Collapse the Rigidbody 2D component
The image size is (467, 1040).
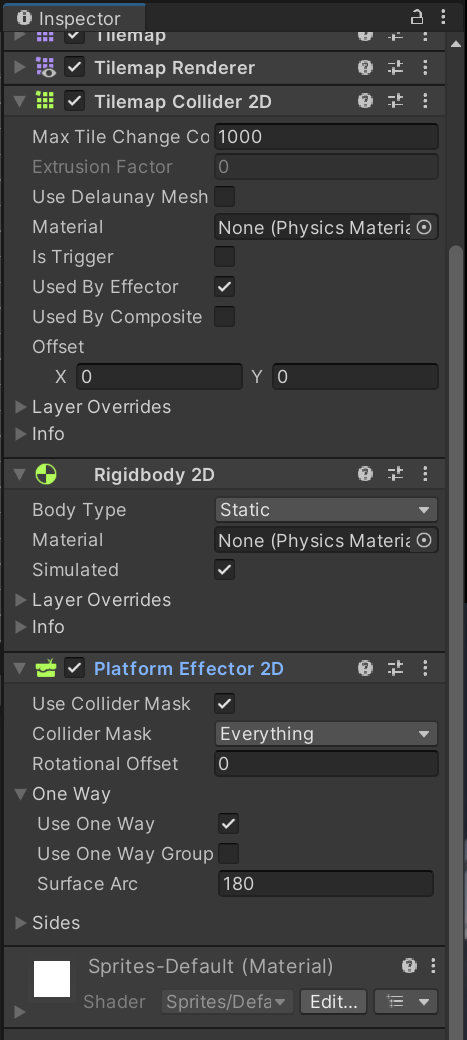[x=20, y=474]
